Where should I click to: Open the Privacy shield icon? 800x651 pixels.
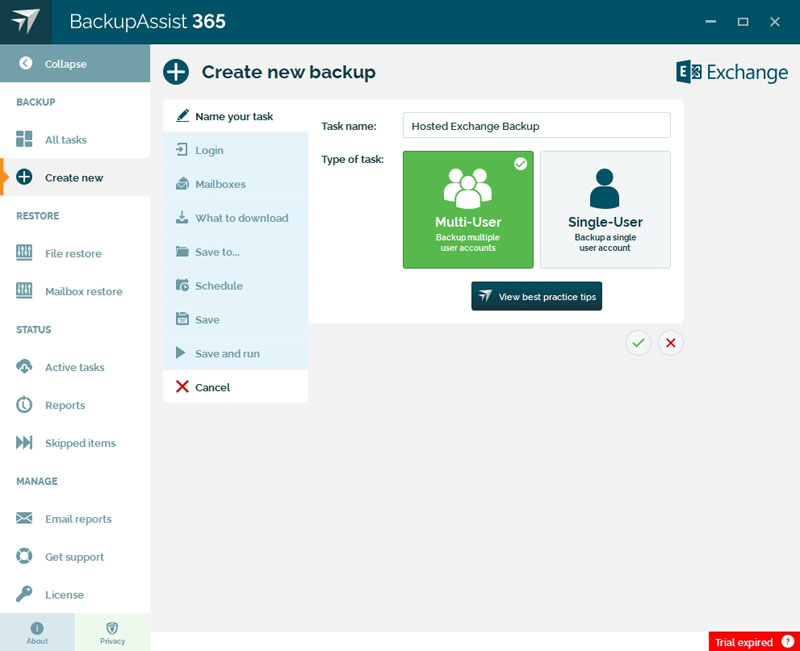[112, 628]
